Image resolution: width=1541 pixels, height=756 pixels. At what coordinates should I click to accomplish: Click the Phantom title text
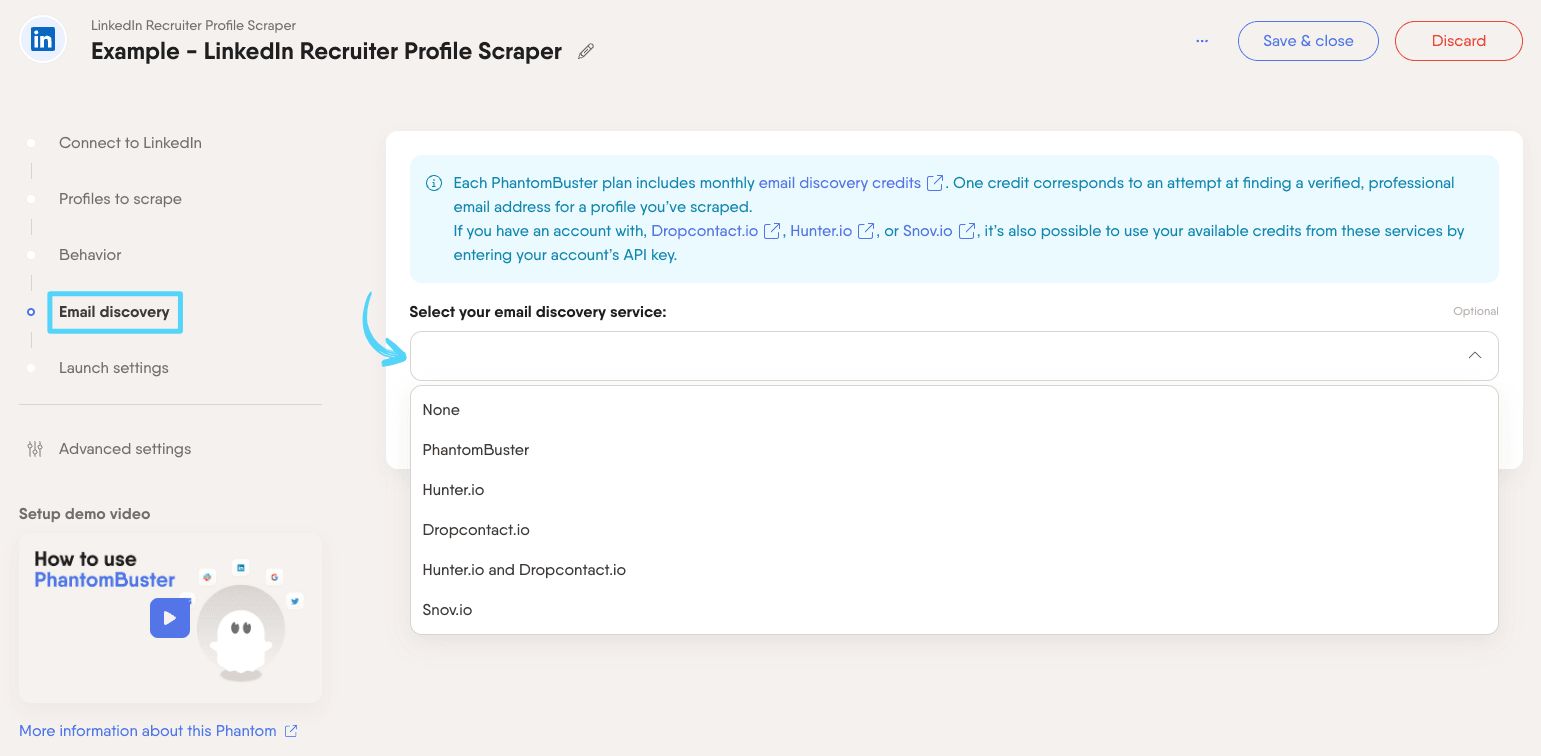tap(326, 51)
